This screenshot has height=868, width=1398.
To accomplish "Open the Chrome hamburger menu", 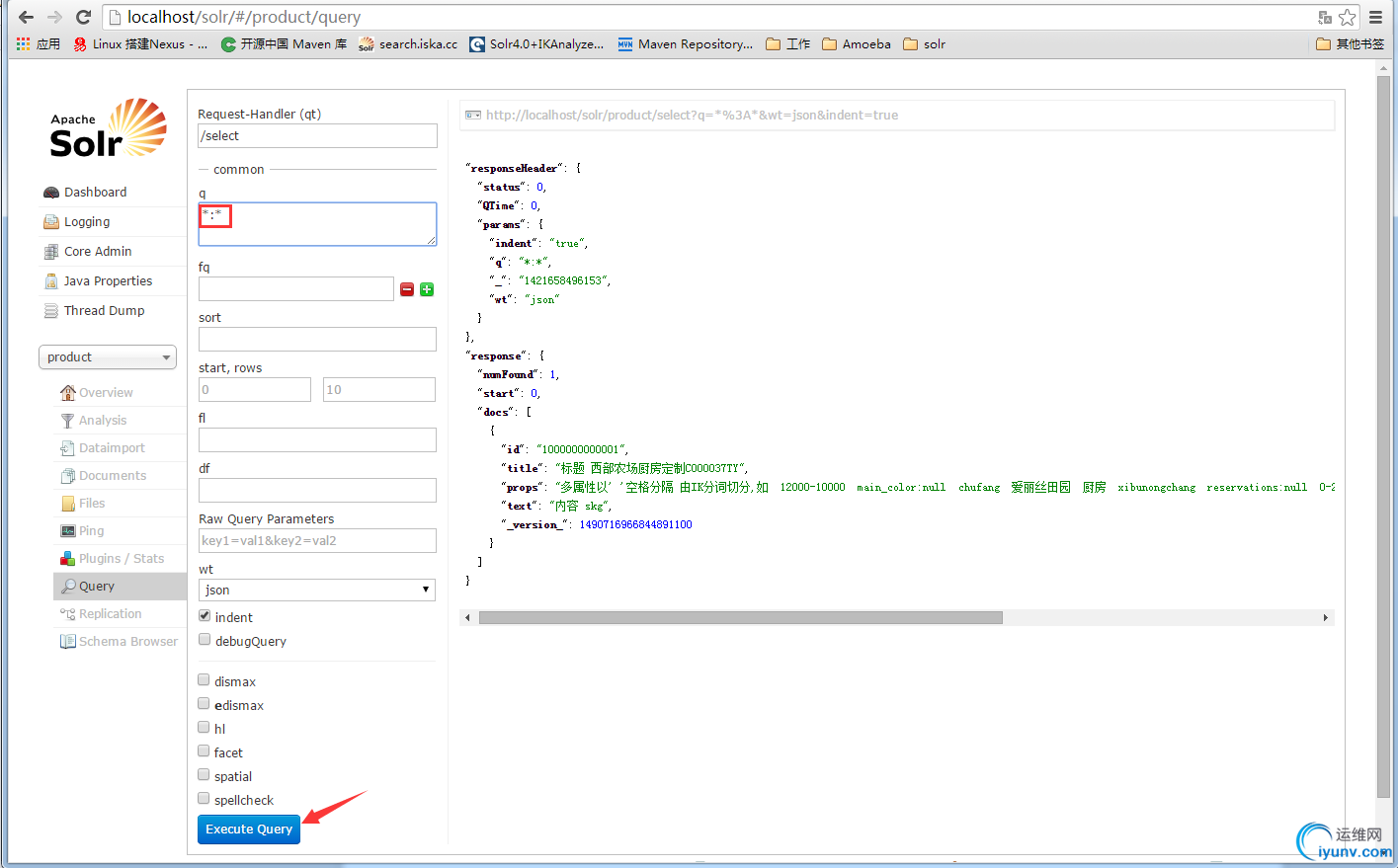I will (1375, 17).
